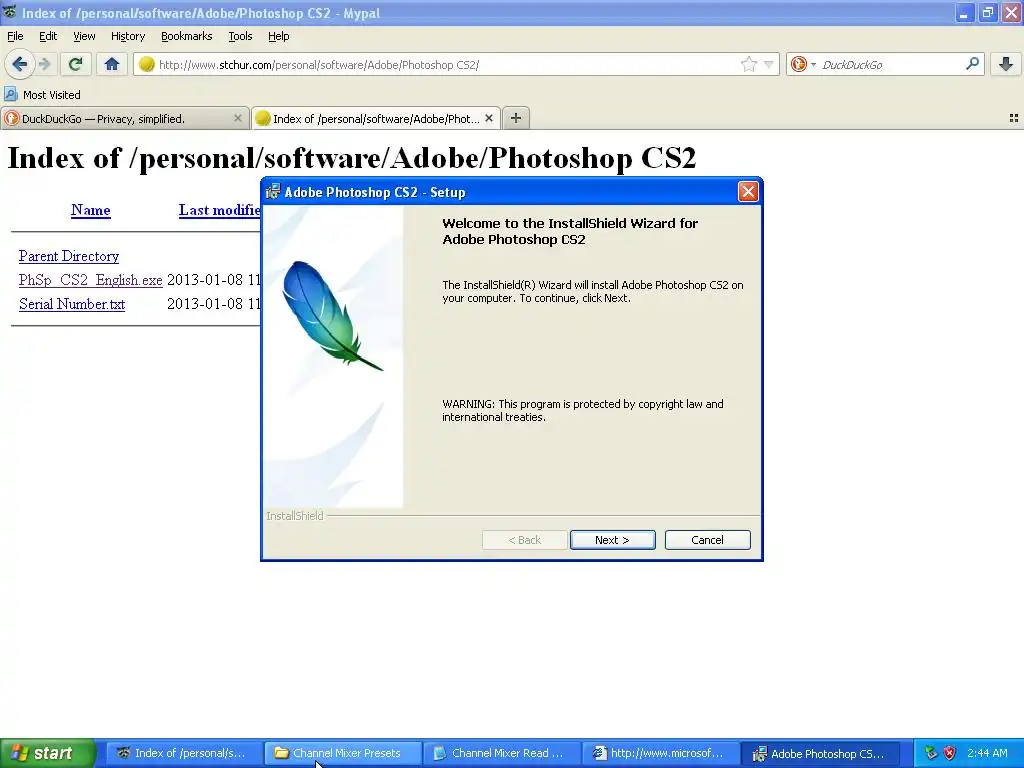The height and width of the screenshot is (768, 1024).
Task: Go back using the browser back arrow
Action: click(x=20, y=64)
